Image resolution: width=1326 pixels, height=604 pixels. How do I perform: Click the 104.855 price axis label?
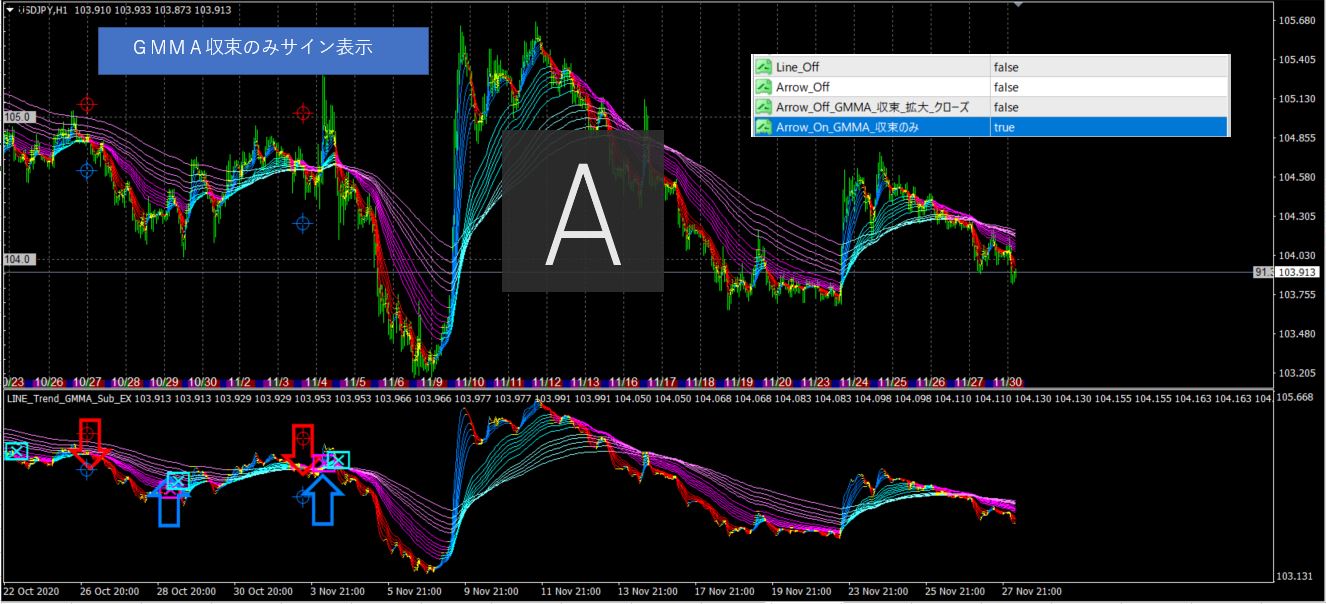point(1298,138)
